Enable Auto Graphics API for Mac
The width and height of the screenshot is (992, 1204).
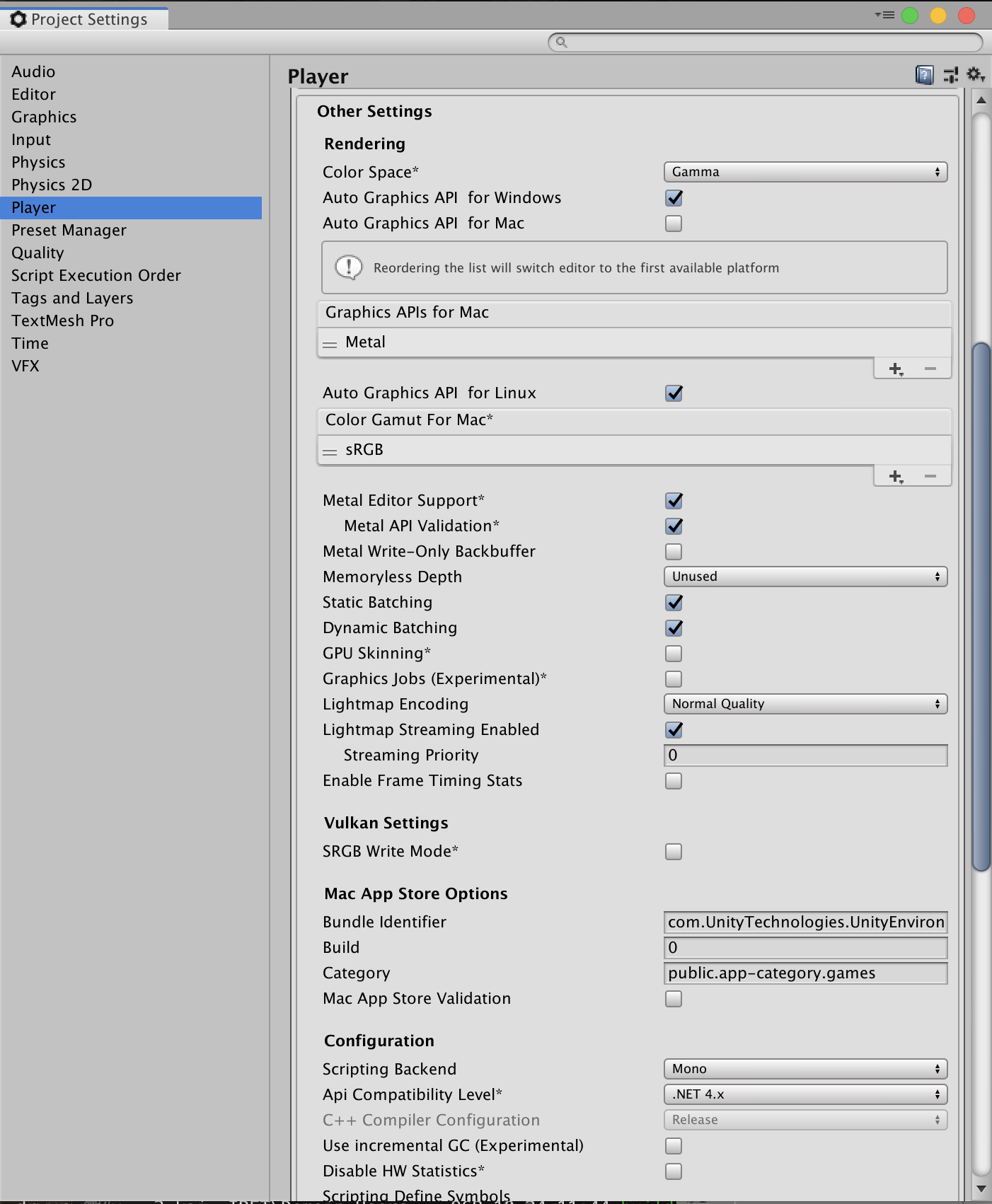674,224
